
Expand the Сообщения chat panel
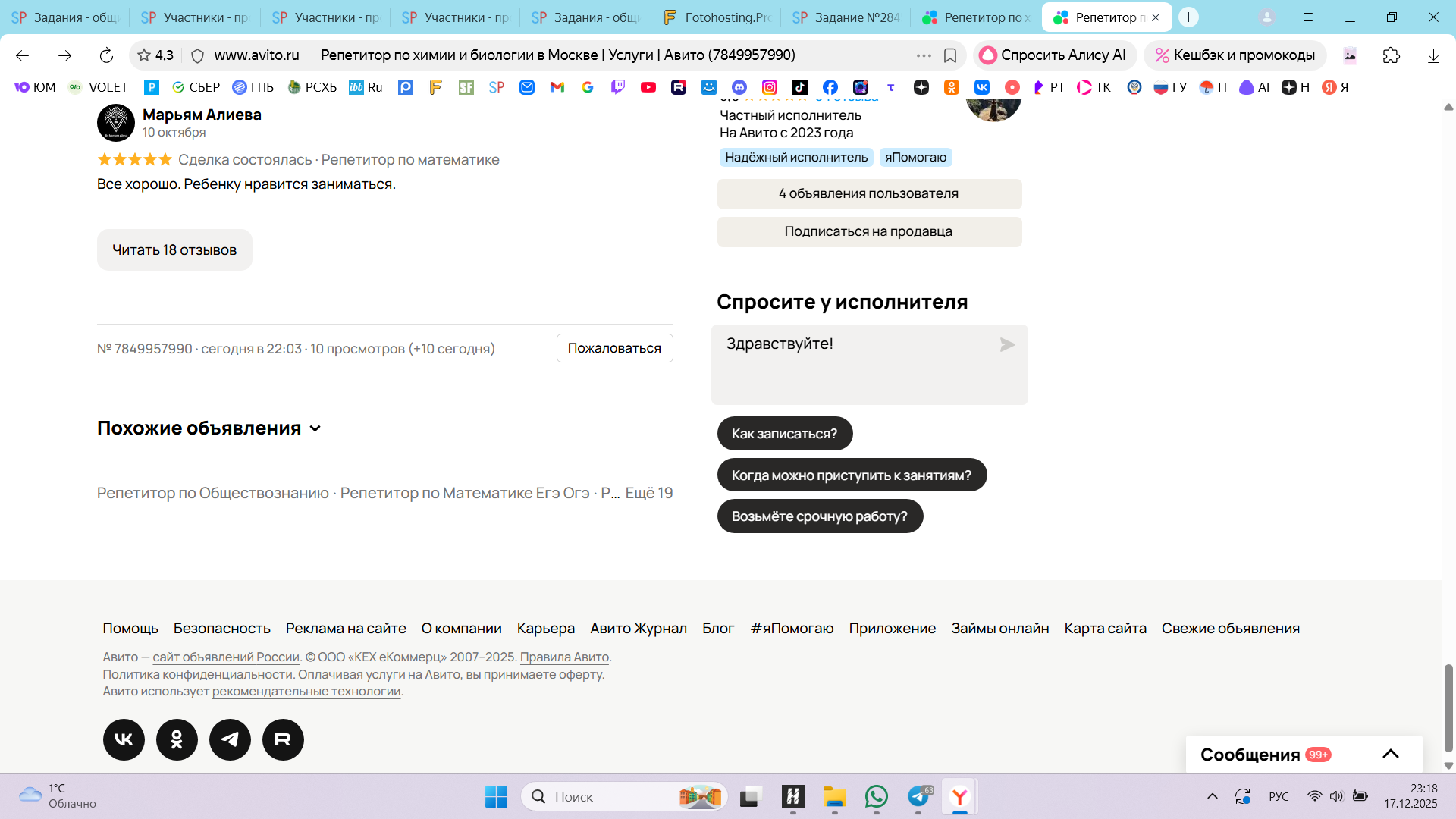(x=1390, y=754)
